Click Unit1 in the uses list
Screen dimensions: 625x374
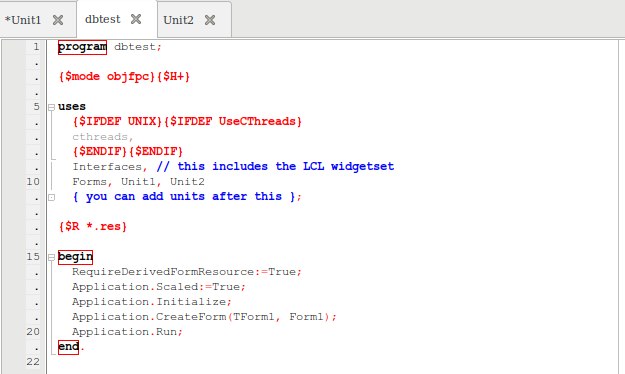coord(138,182)
